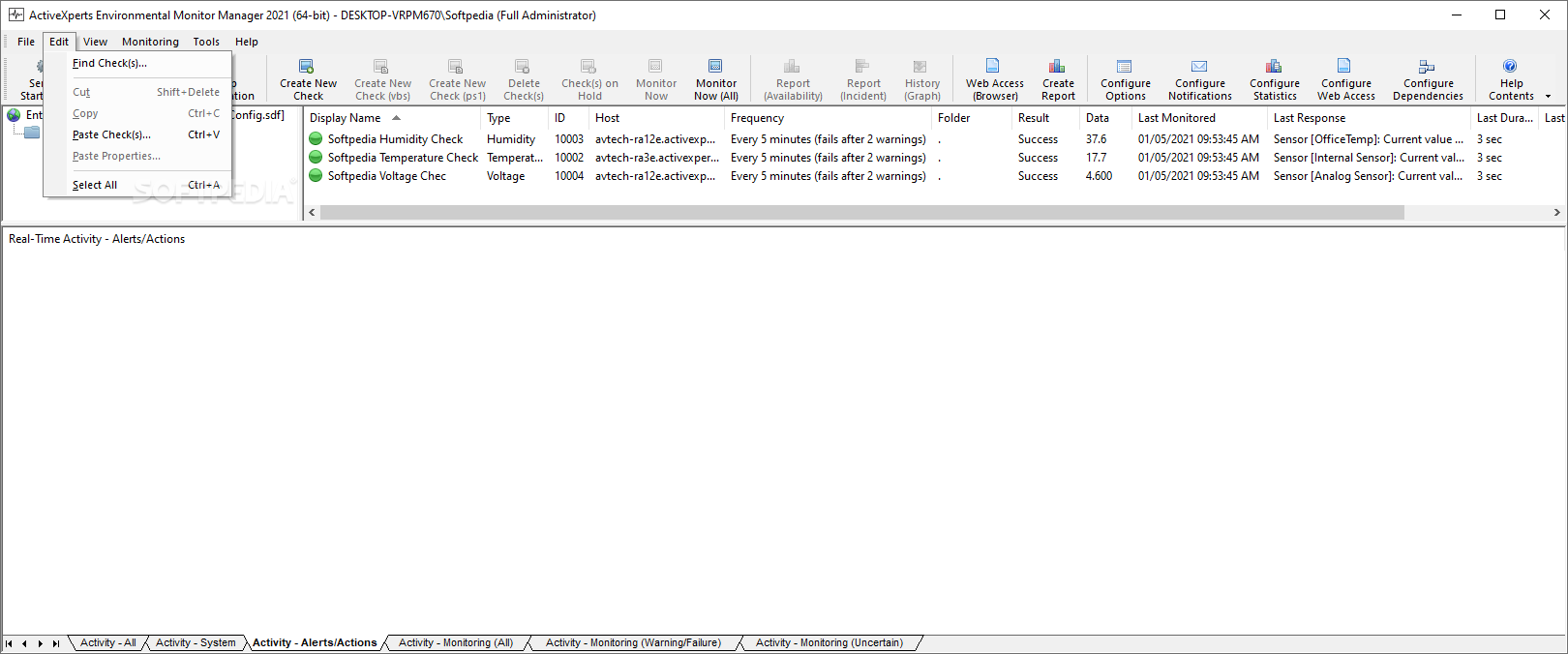Open the Monitoring menu
Image resolution: width=1568 pixels, height=654 pixels.
[x=150, y=42]
